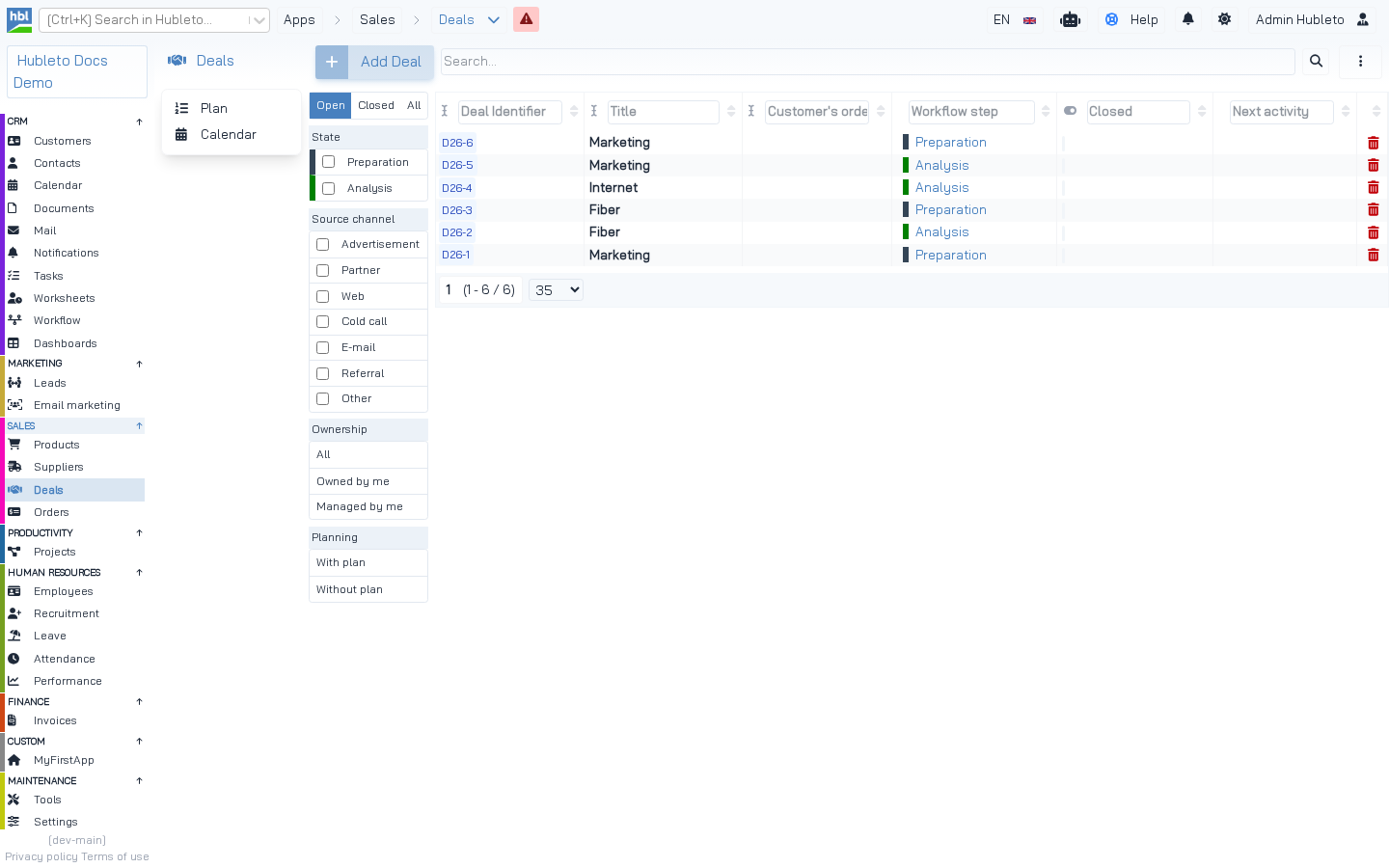The height and width of the screenshot is (868, 1389).
Task: Sort by the Workflow step column
Action: [x=1046, y=112]
